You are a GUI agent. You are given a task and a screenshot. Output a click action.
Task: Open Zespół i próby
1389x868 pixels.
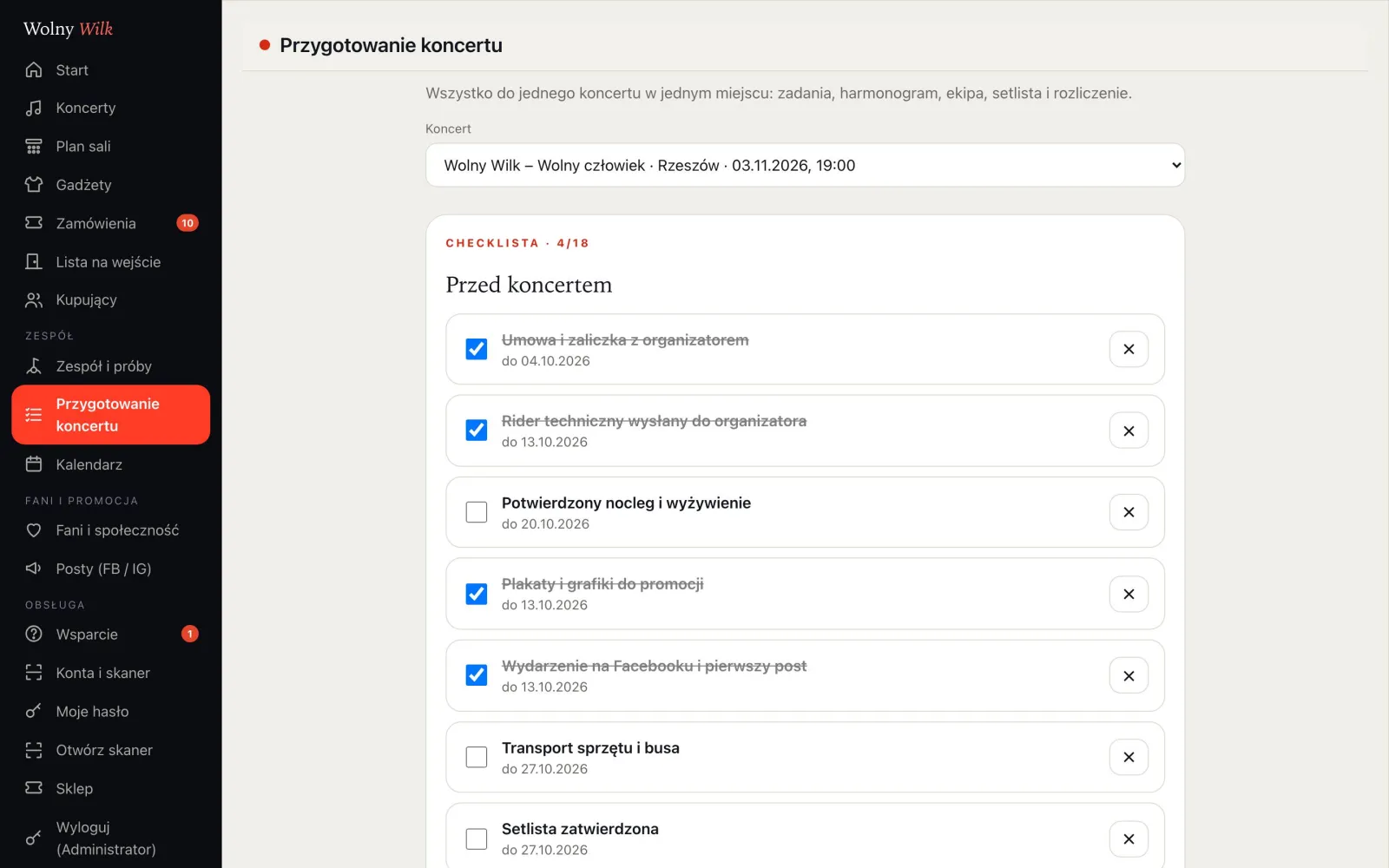(x=110, y=365)
